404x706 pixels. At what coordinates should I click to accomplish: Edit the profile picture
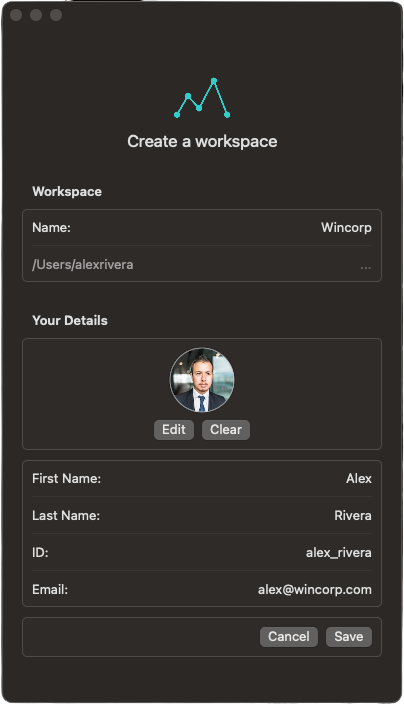[174, 430]
